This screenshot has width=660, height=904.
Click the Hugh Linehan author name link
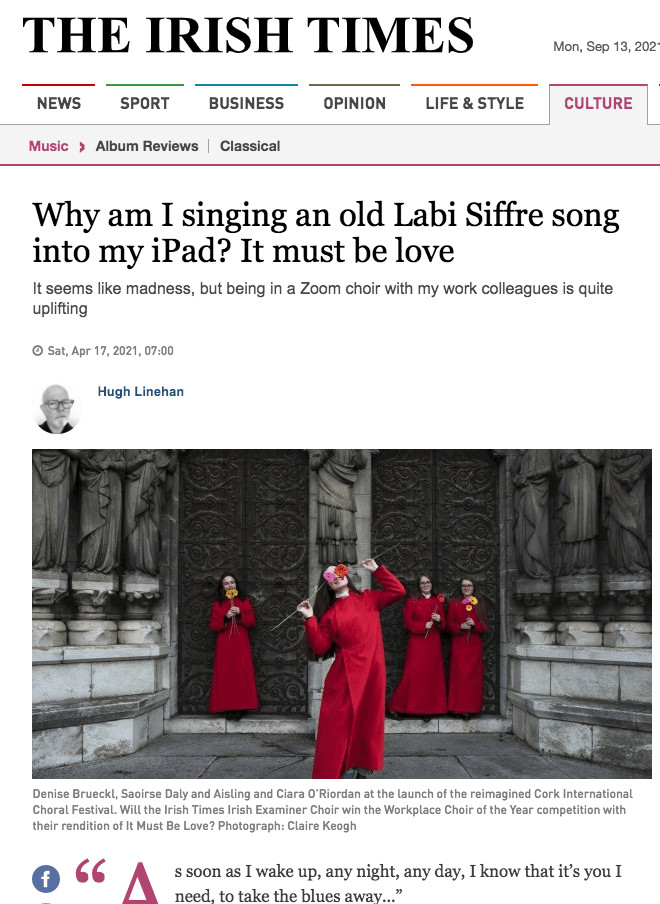click(141, 391)
